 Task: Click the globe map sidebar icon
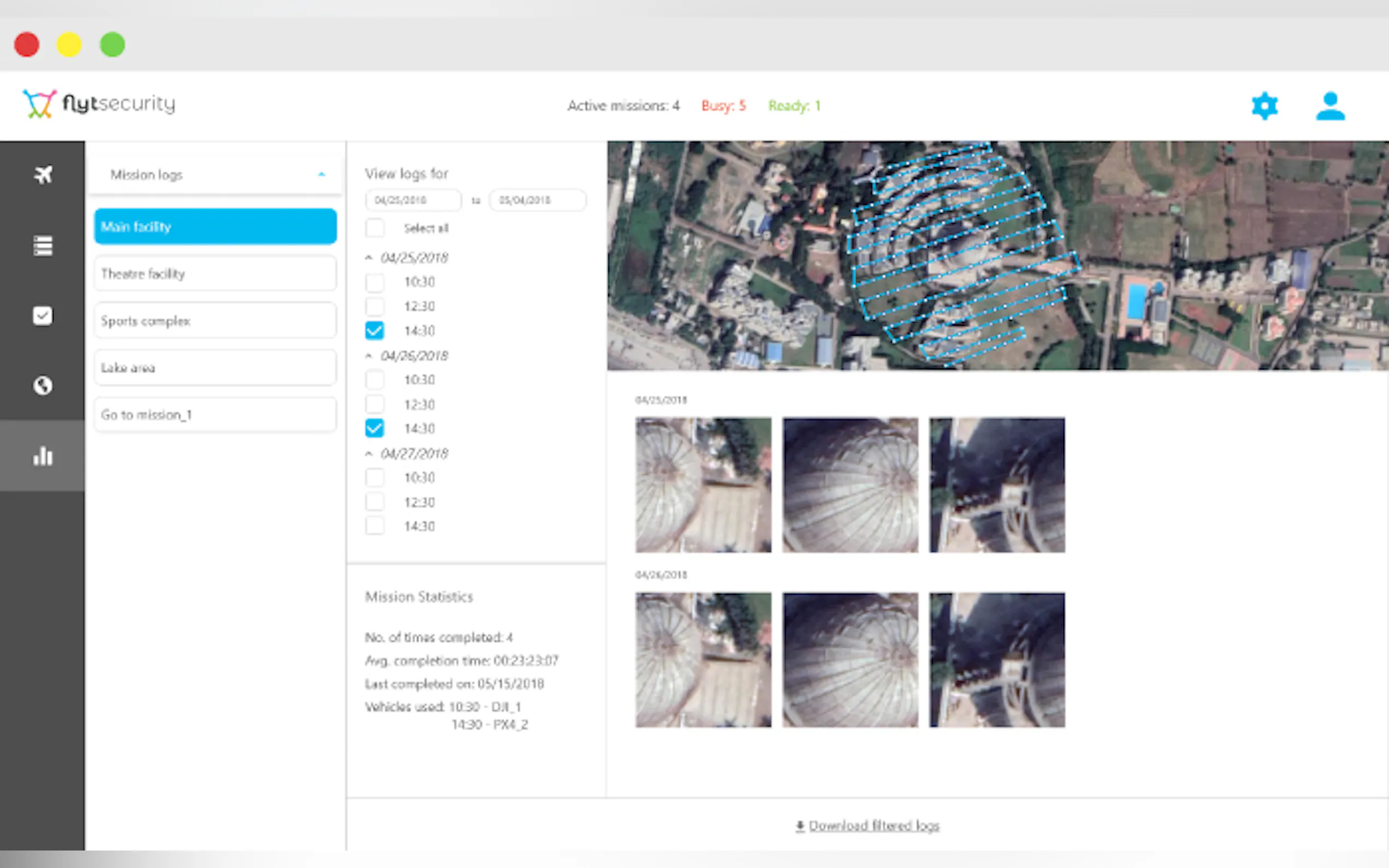(43, 386)
